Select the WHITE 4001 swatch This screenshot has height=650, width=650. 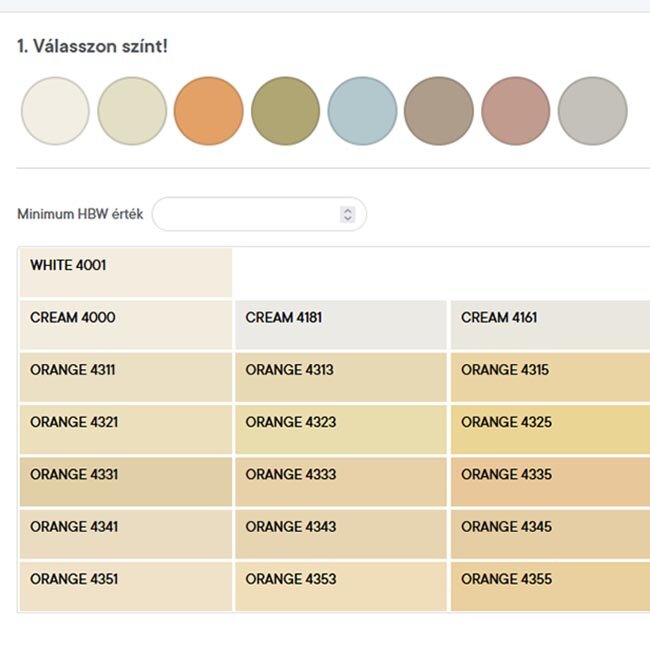tap(126, 273)
